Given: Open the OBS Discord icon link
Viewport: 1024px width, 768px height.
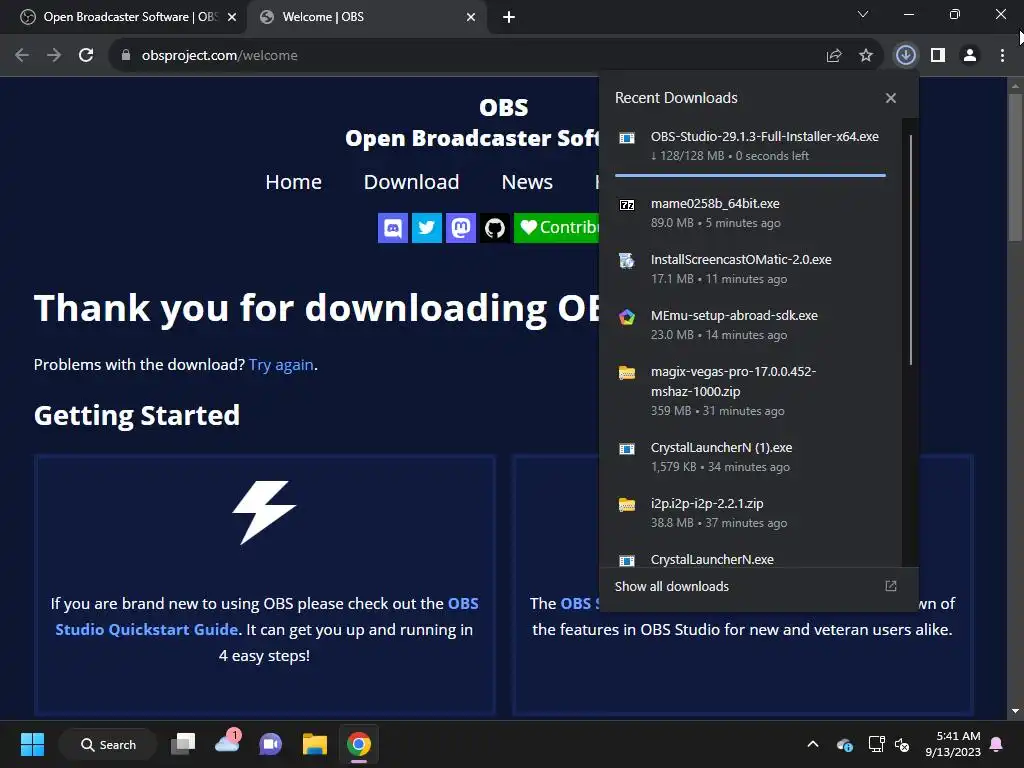Looking at the screenshot, I should 393,228.
